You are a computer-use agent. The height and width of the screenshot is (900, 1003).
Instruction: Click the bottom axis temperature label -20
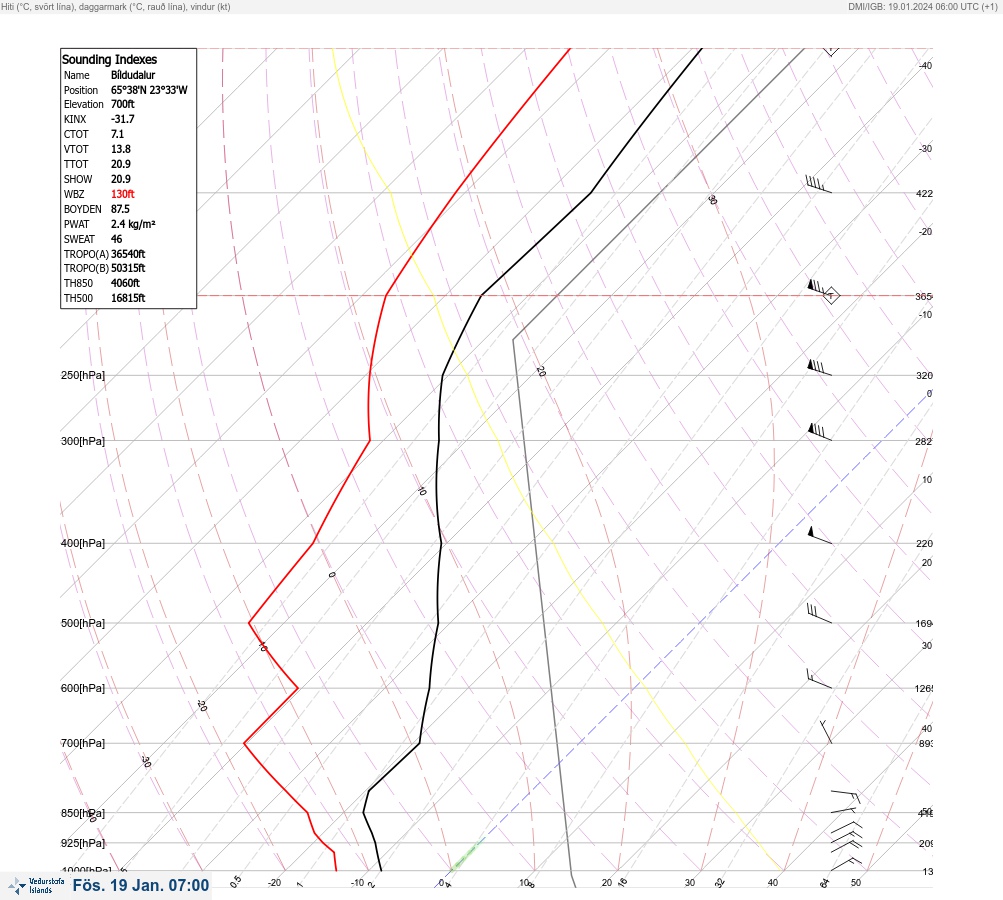point(274,883)
